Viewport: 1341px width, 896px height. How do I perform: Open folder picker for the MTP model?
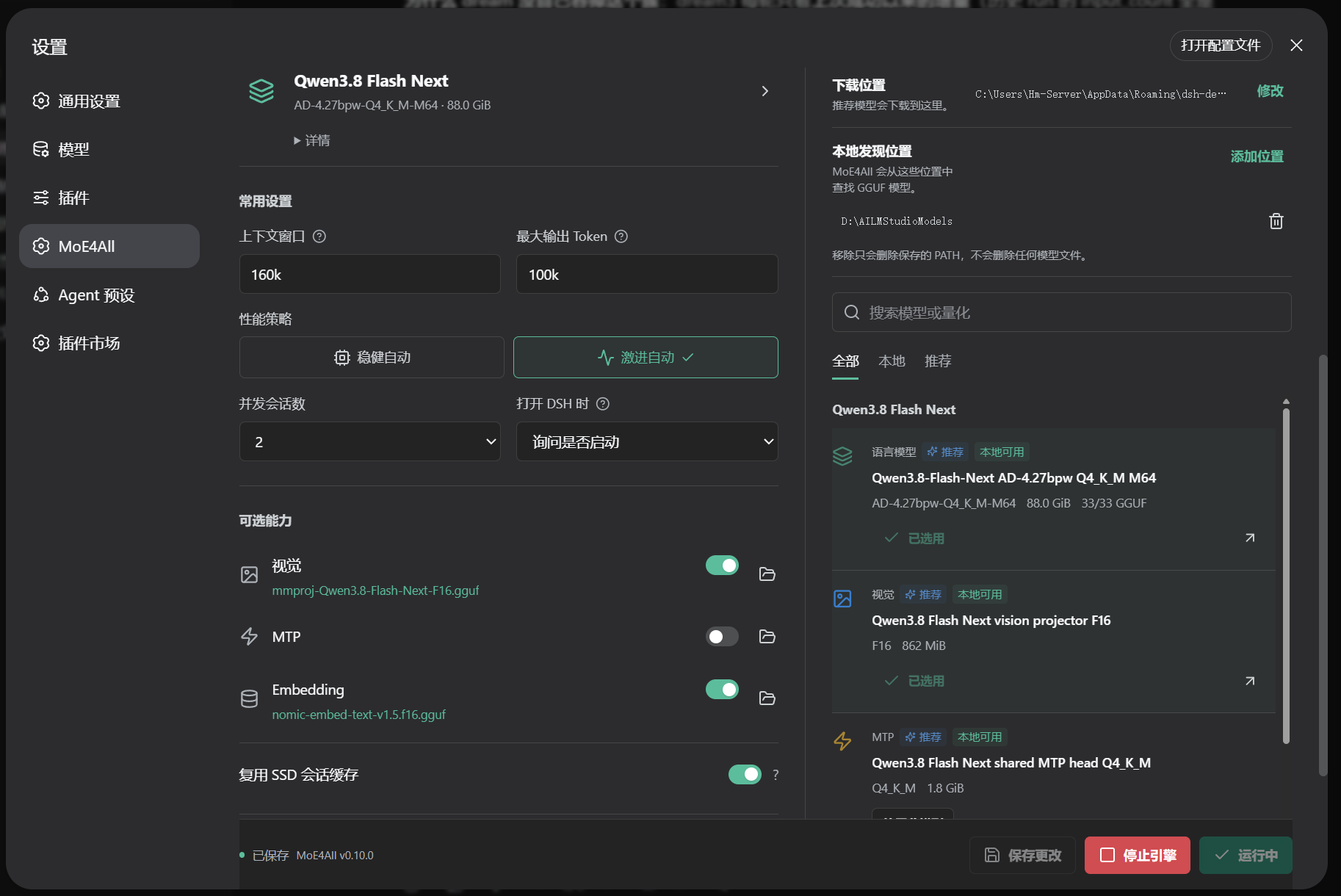click(x=767, y=637)
